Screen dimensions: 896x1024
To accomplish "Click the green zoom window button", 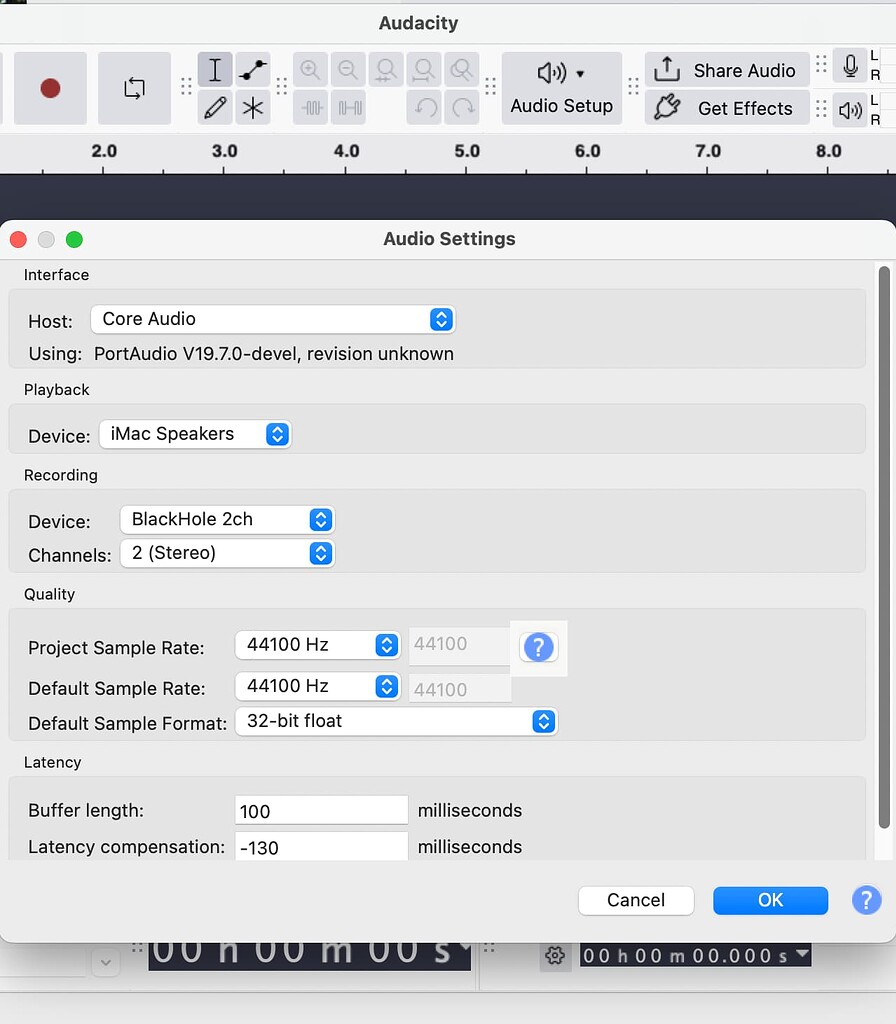I will tap(74, 240).
